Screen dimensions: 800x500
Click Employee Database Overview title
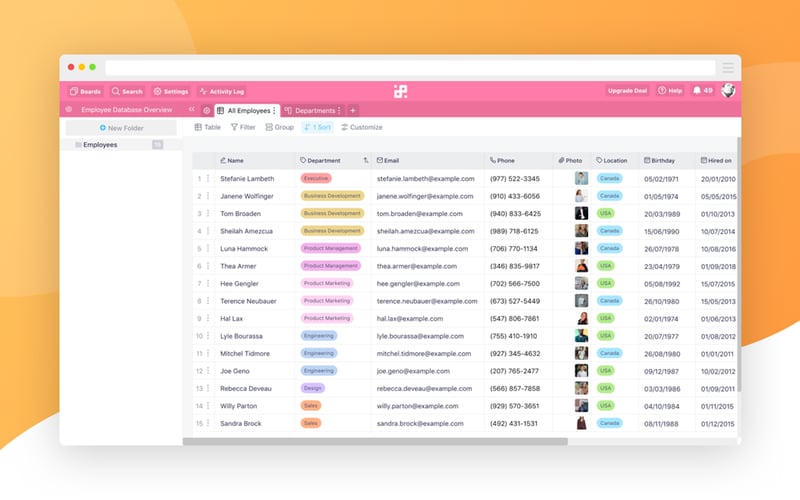pos(127,110)
